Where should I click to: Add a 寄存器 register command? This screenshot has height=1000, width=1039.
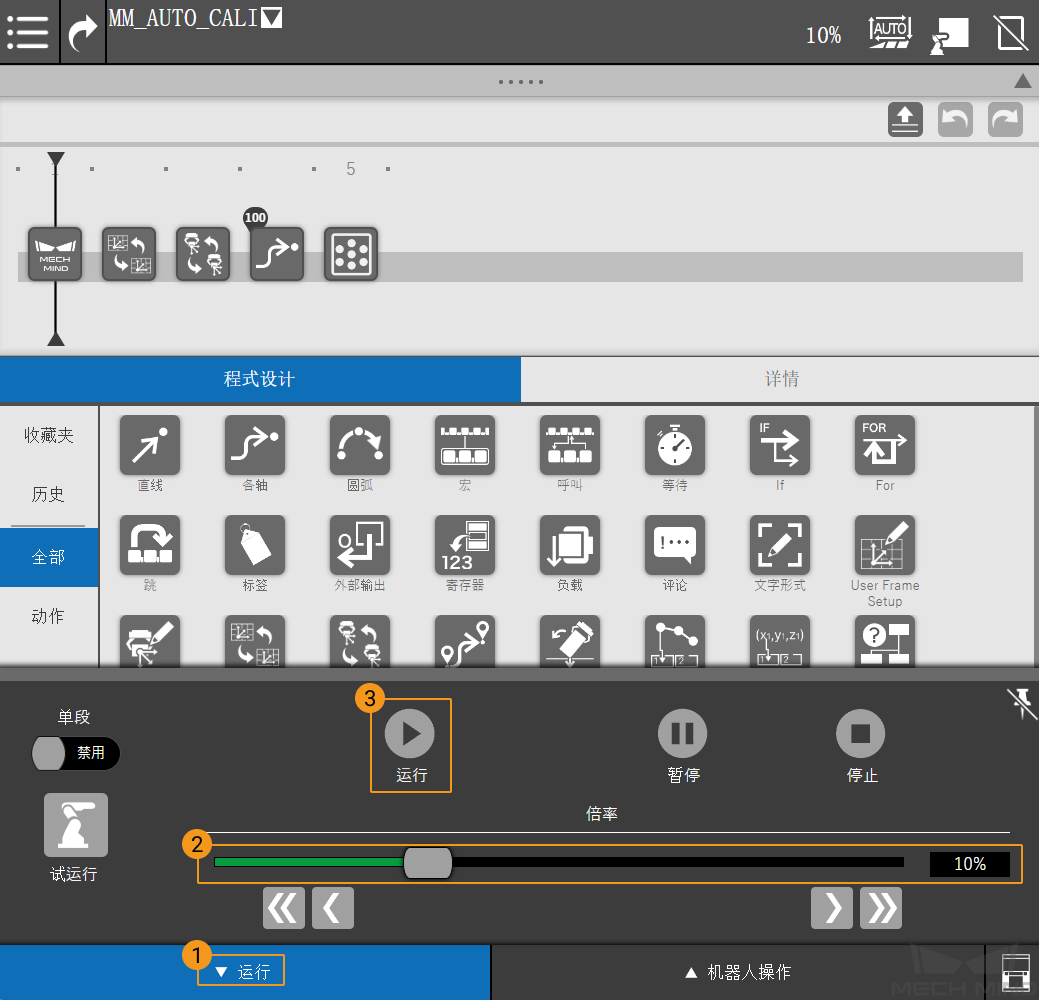[x=465, y=545]
